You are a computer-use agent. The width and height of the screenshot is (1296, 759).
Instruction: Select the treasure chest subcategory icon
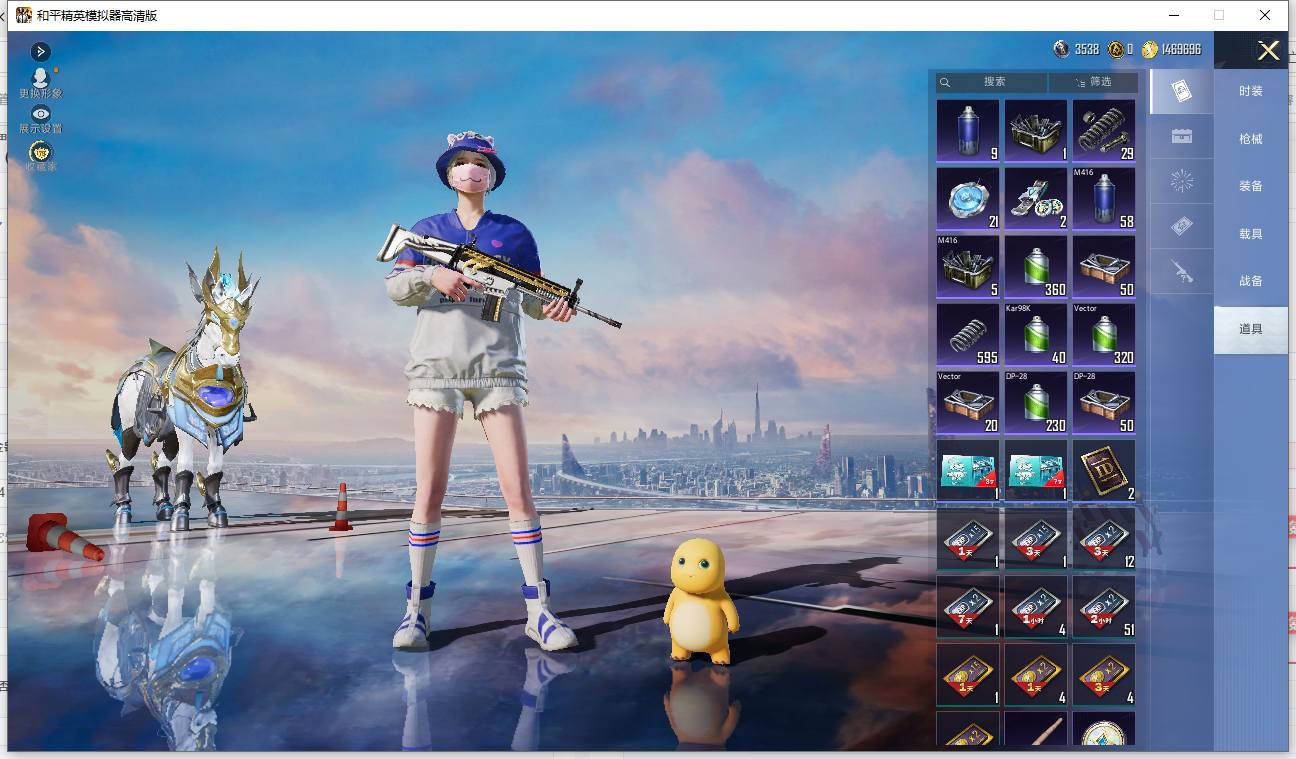pyautogui.click(x=1181, y=137)
